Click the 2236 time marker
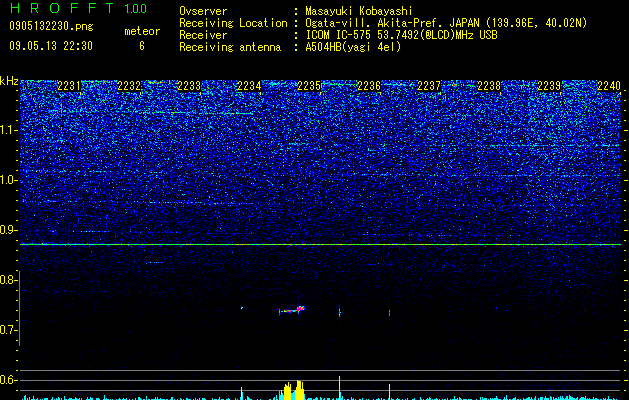Screen dimensions: 629x400 pos(369,86)
